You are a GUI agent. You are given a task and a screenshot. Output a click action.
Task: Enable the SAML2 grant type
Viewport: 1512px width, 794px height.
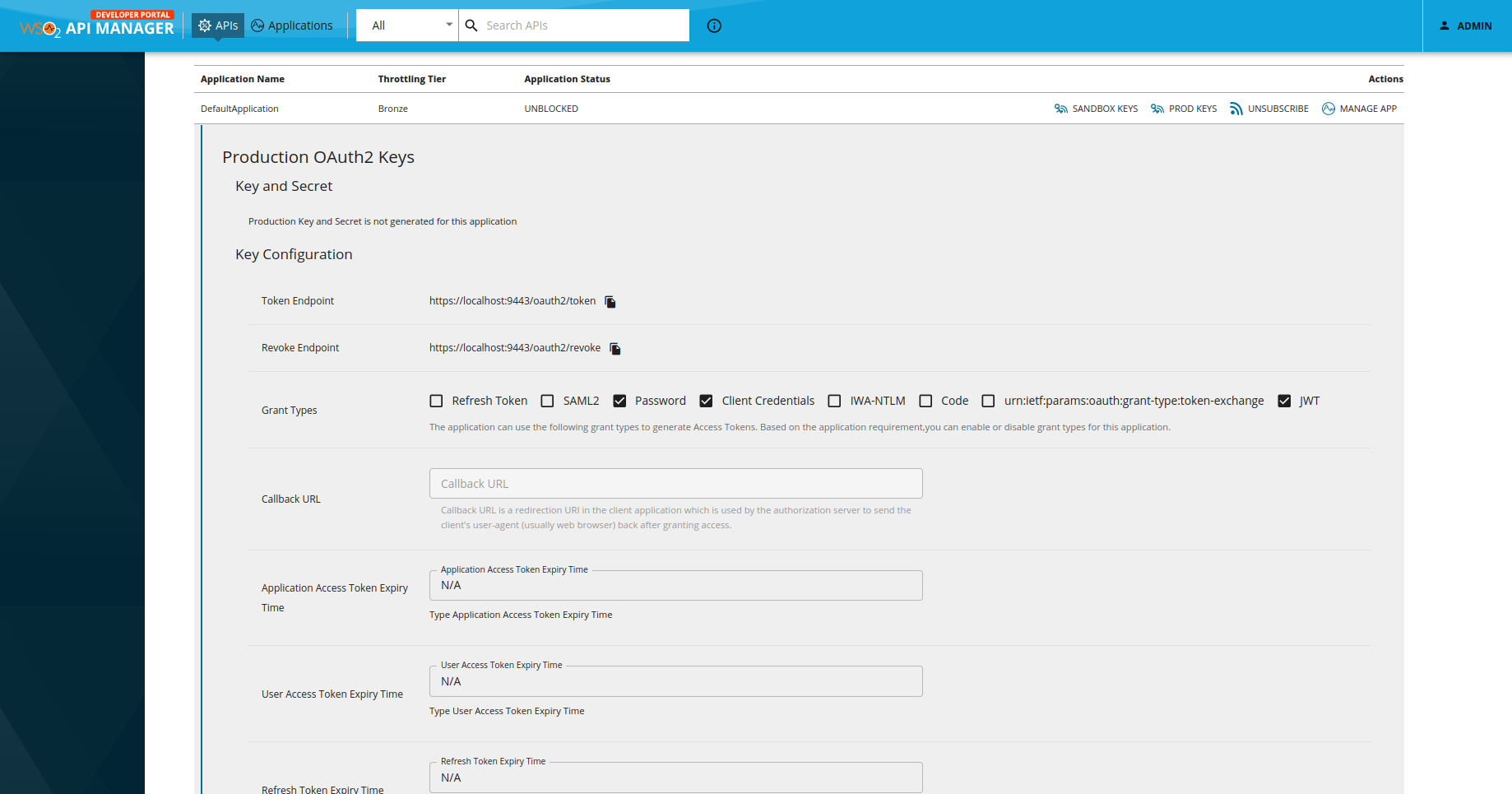click(x=547, y=401)
